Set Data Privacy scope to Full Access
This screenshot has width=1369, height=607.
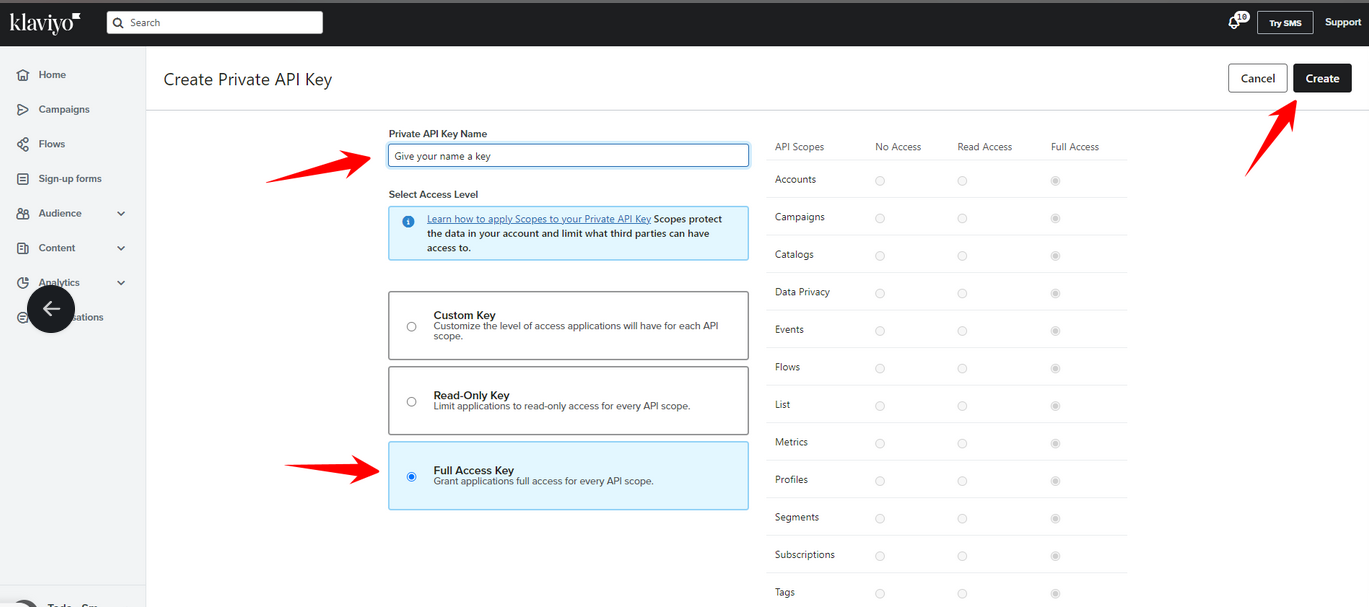coord(1056,293)
